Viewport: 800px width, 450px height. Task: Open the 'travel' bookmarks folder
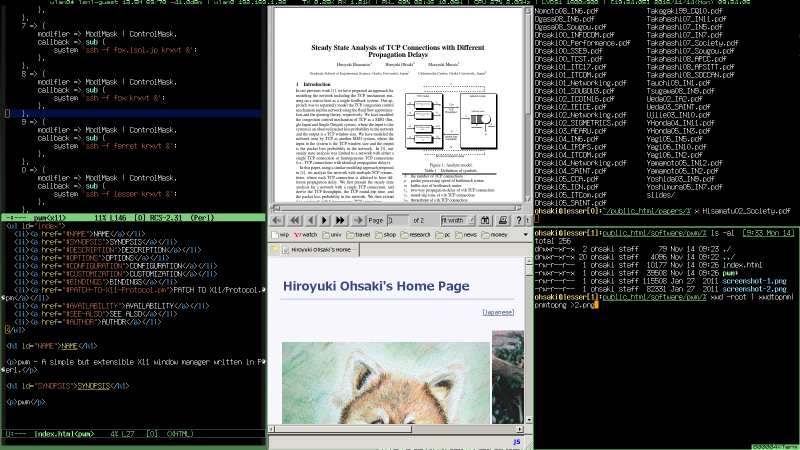pyautogui.click(x=358, y=235)
